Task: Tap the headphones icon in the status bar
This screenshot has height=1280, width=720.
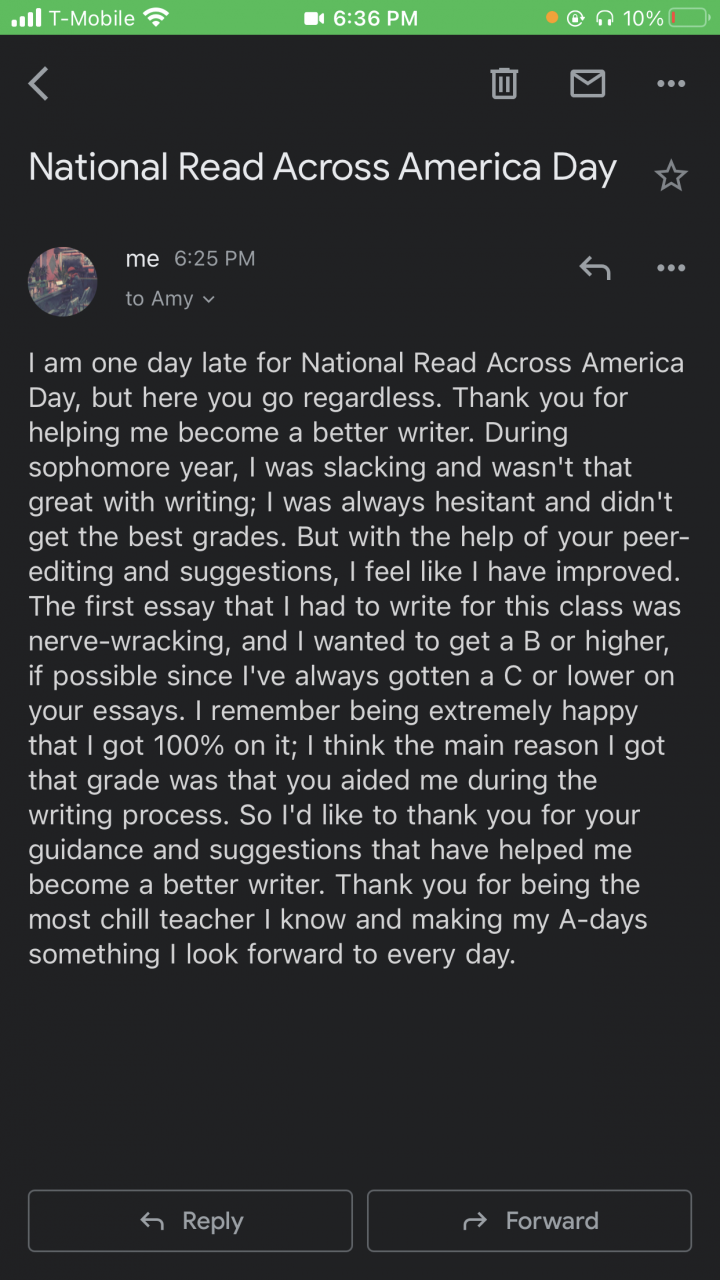Action: 604,18
